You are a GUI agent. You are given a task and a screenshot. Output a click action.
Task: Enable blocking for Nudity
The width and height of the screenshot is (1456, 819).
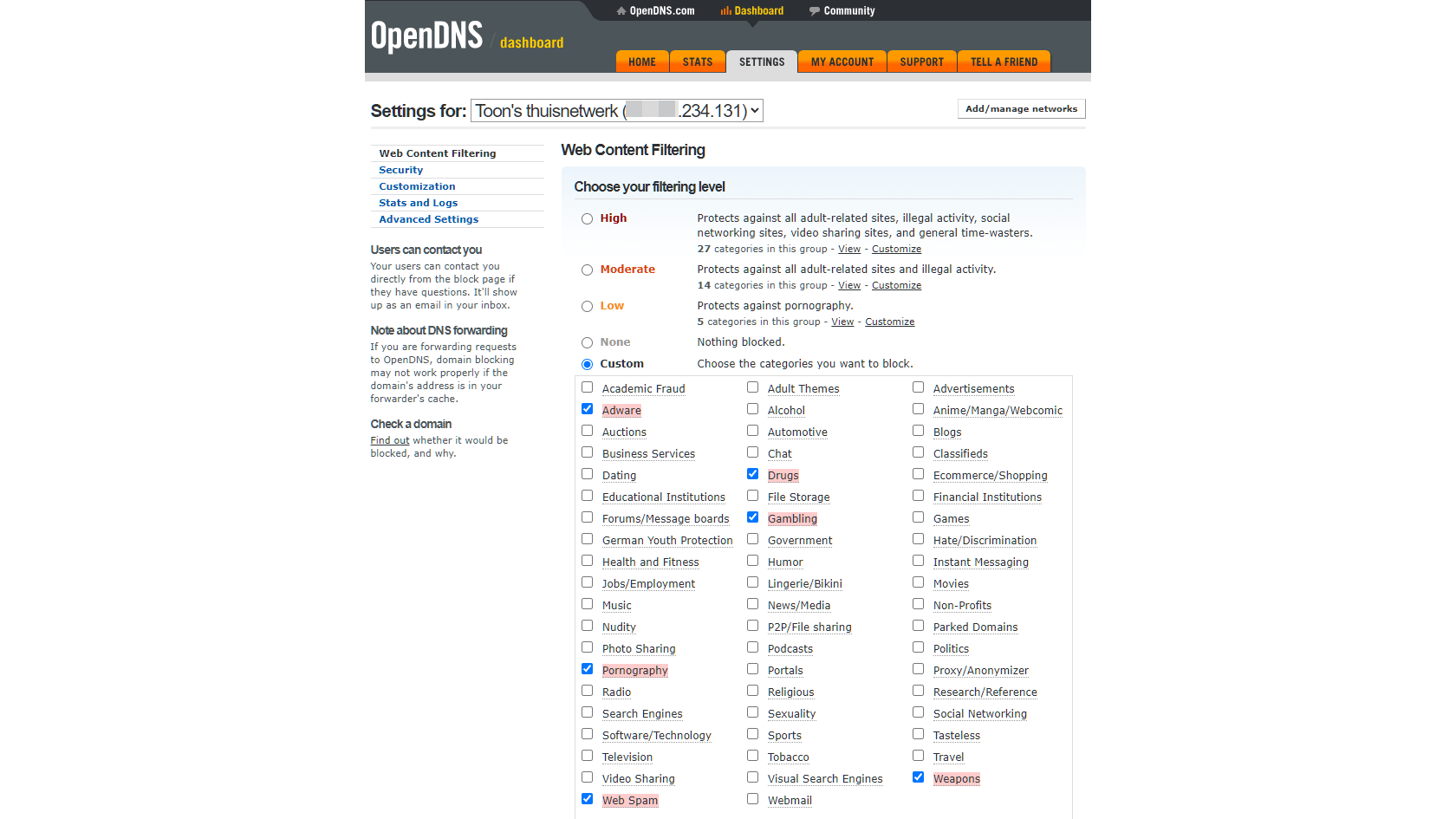click(x=588, y=626)
